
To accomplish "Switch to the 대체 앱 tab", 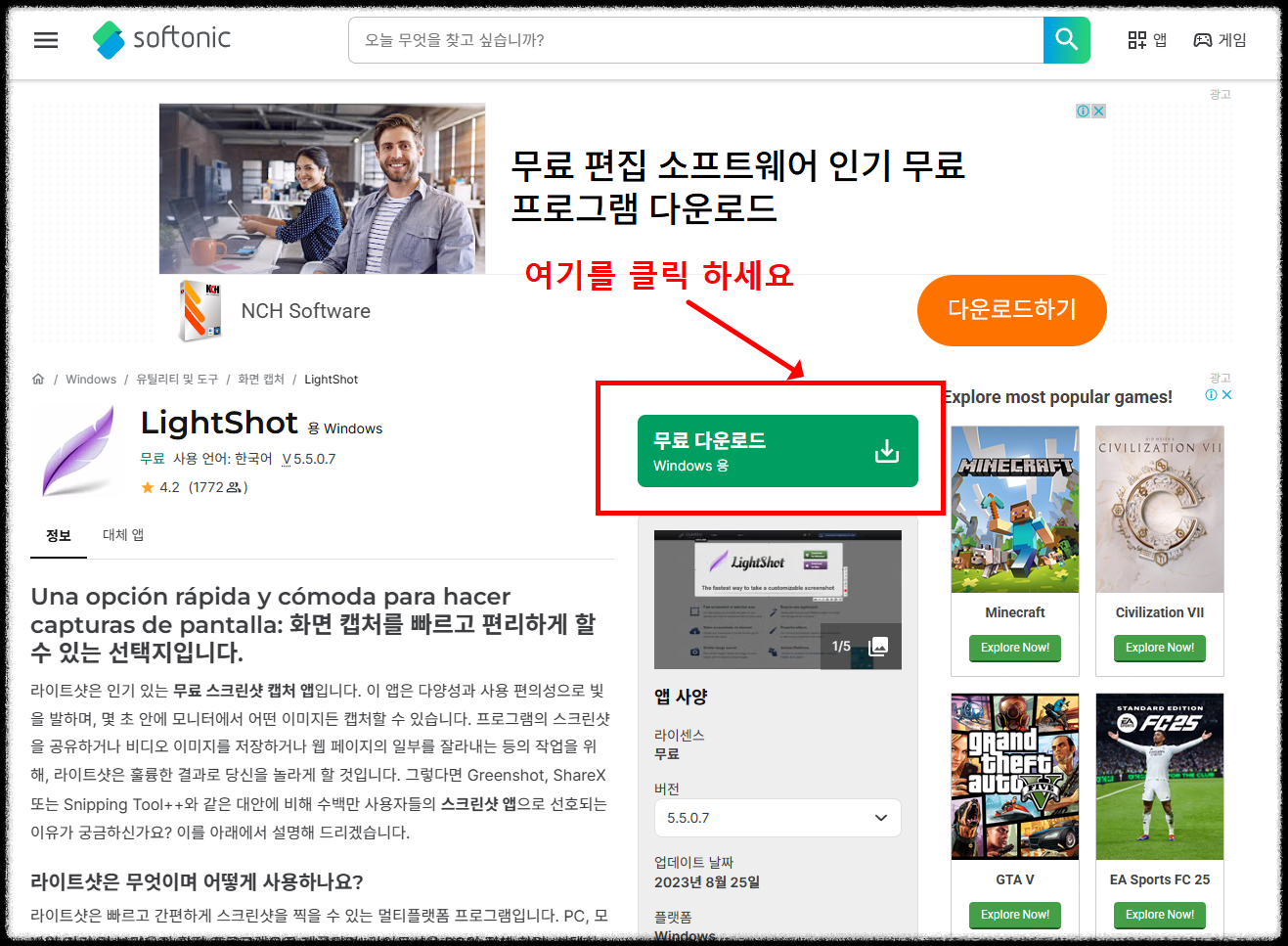I will point(123,535).
